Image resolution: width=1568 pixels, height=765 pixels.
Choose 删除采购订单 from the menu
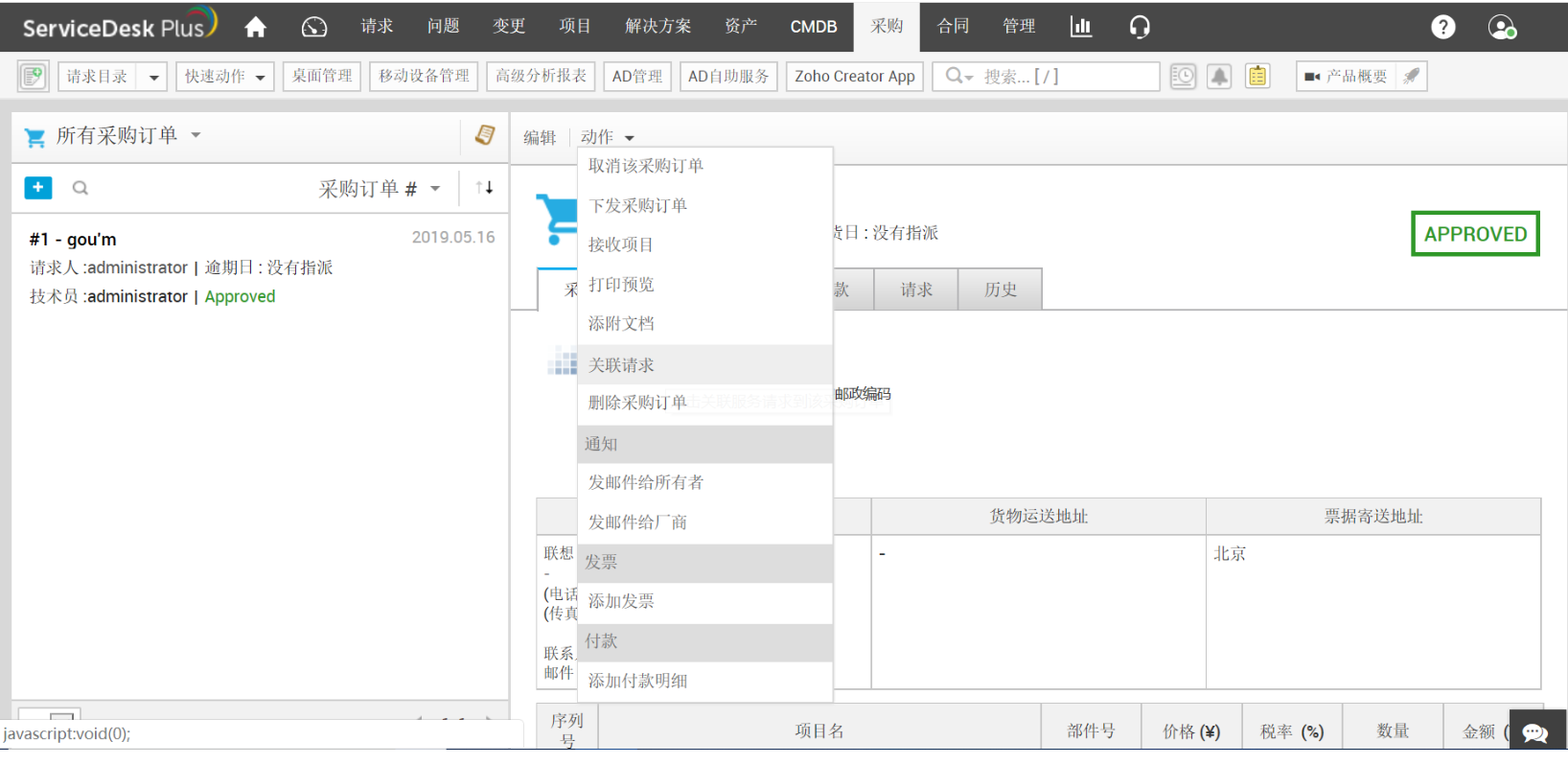705,403
